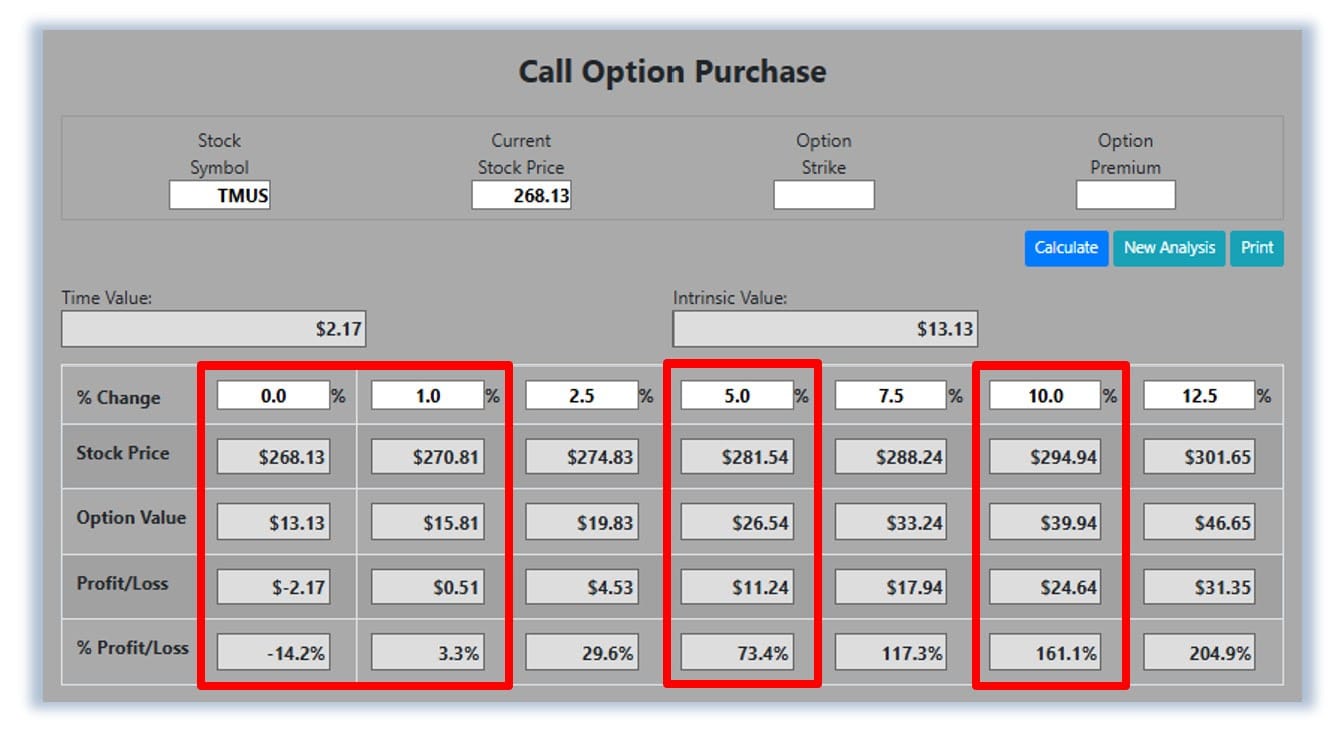The height and width of the screenshot is (730, 1342).
Task: Click the 204.9% profit/loss percentage cell
Action: (1199, 654)
